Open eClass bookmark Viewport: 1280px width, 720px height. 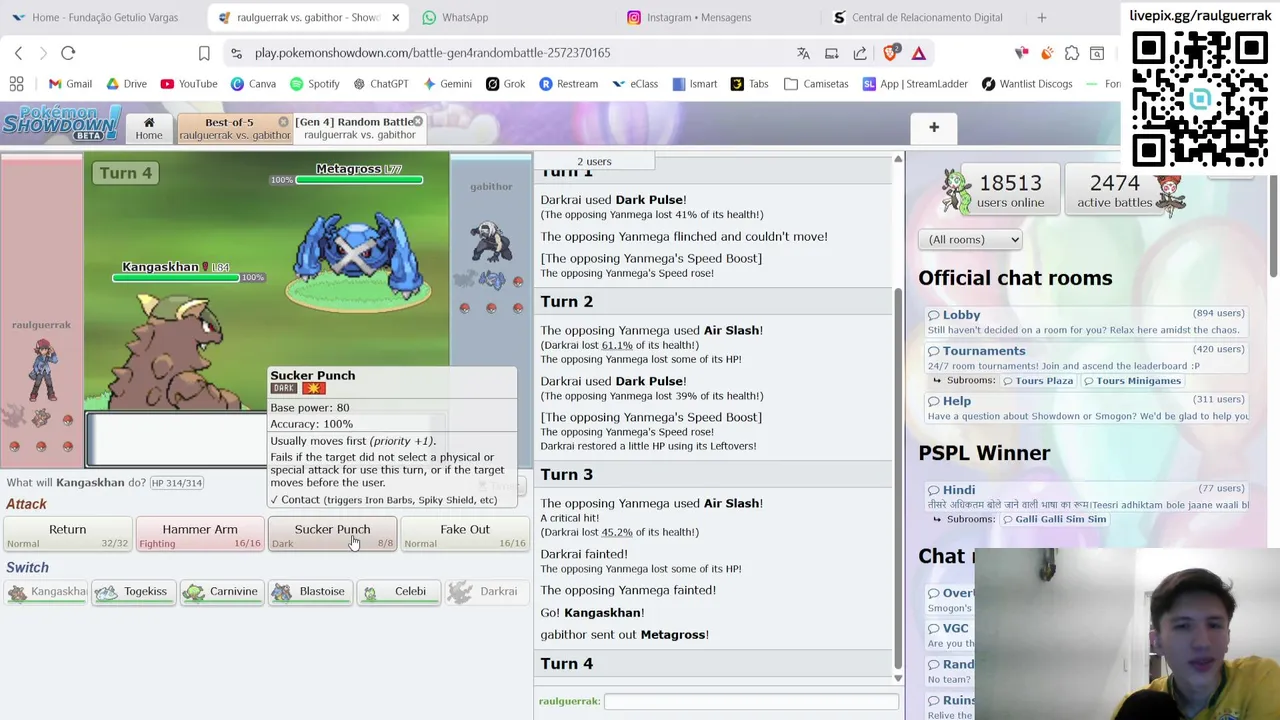click(x=635, y=84)
